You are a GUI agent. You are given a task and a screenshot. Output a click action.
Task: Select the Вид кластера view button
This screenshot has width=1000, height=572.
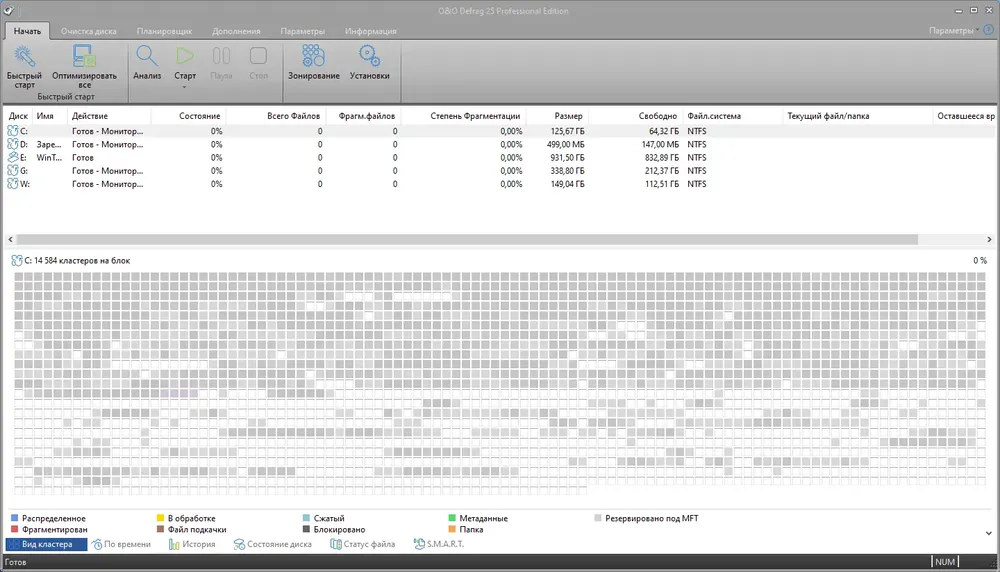pos(47,544)
